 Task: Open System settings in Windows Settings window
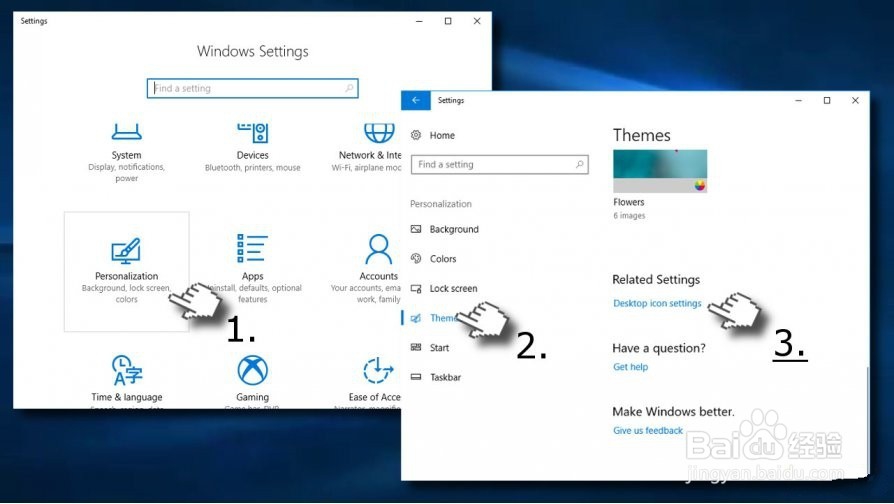point(126,153)
